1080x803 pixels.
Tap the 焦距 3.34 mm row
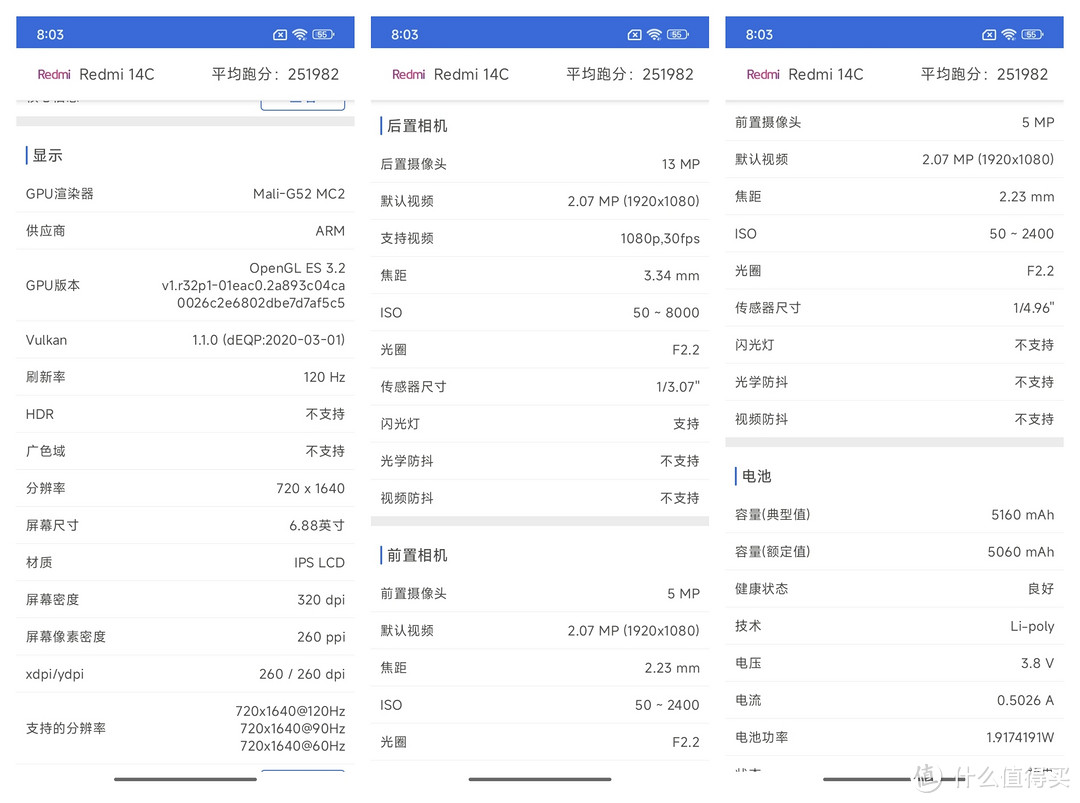coord(540,276)
